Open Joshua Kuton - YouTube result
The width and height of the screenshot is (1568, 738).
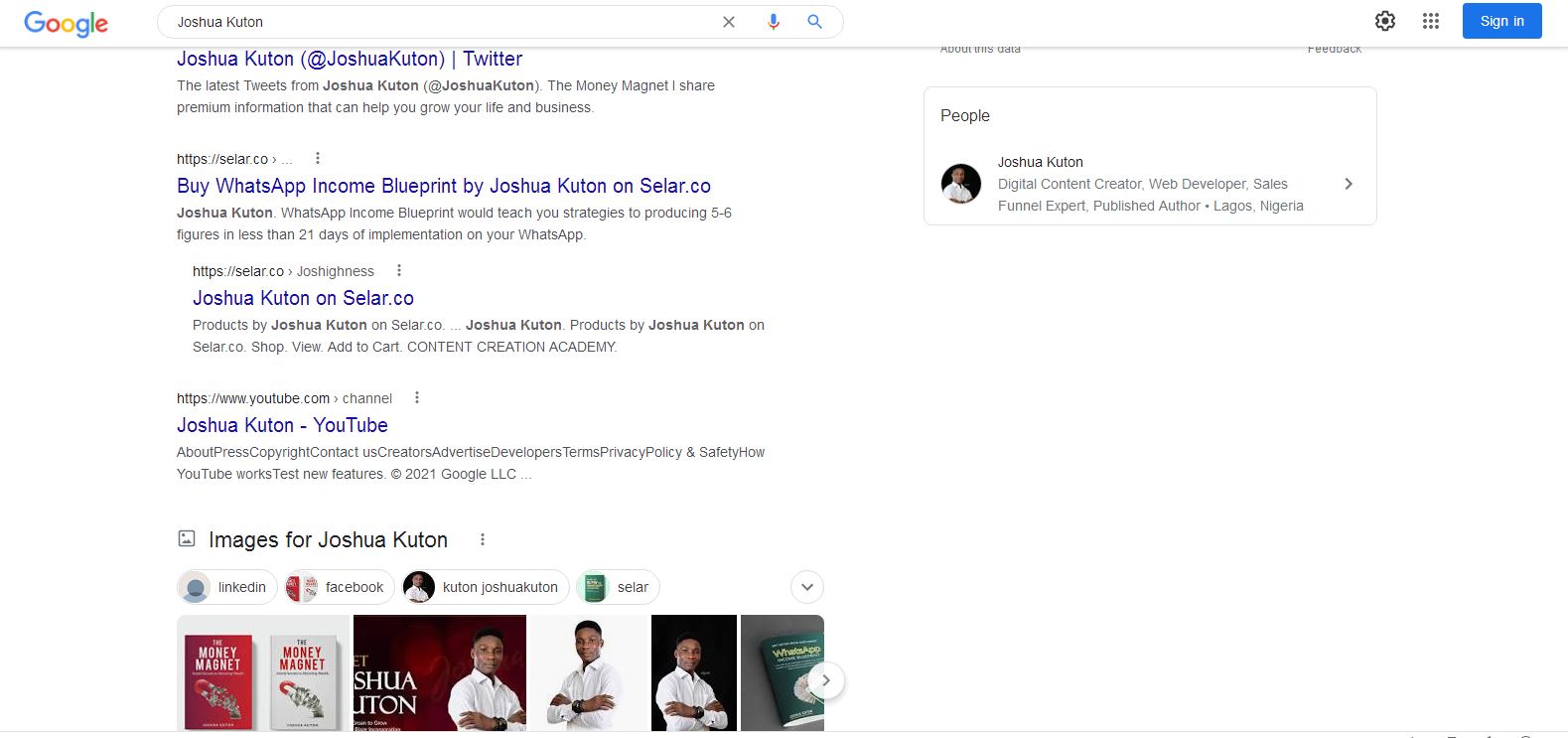pos(282,425)
